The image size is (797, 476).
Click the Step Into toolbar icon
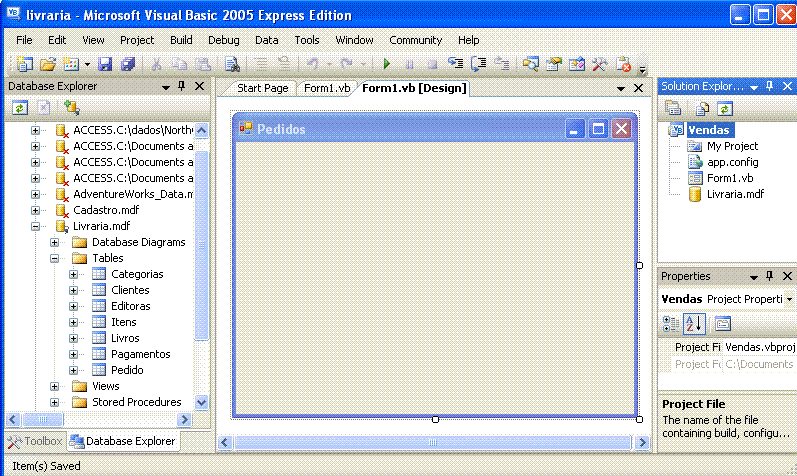pos(455,64)
